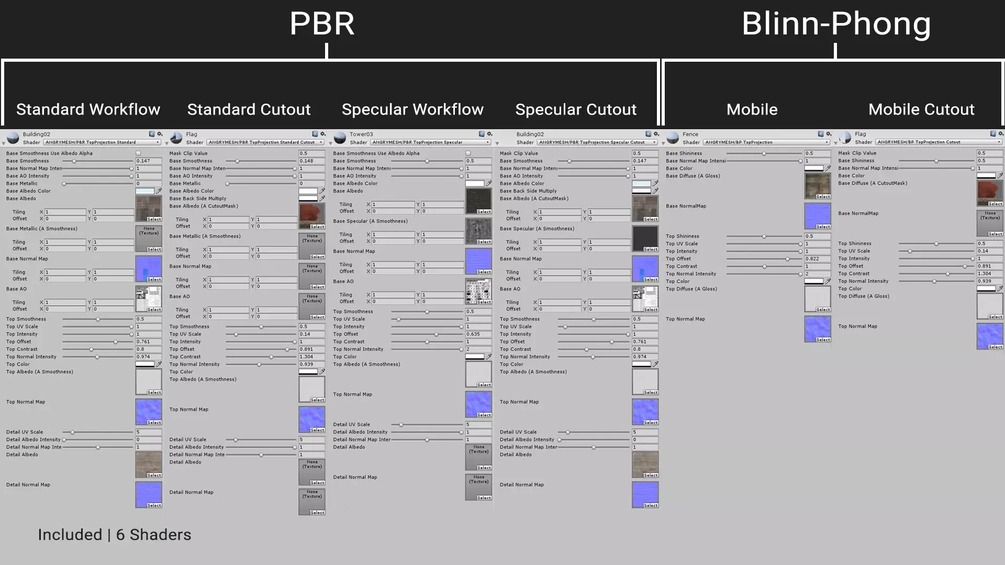Pick Top Color eyedropper in Mobile Cutout panel
The height and width of the screenshot is (565, 1005).
(x=1001, y=289)
